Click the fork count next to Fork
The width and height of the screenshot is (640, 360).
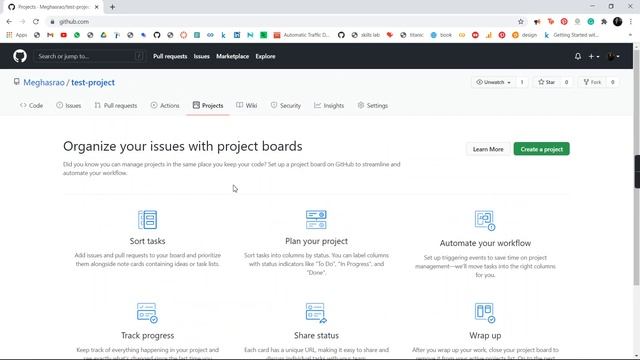pos(612,82)
